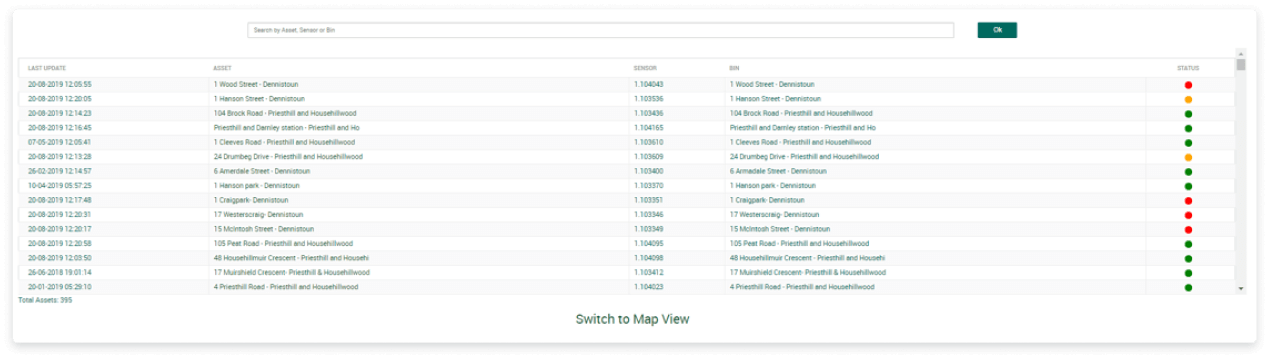Click bin entry 24 Drumbeg Drive
This screenshot has height=360, width=1270.
point(804,157)
